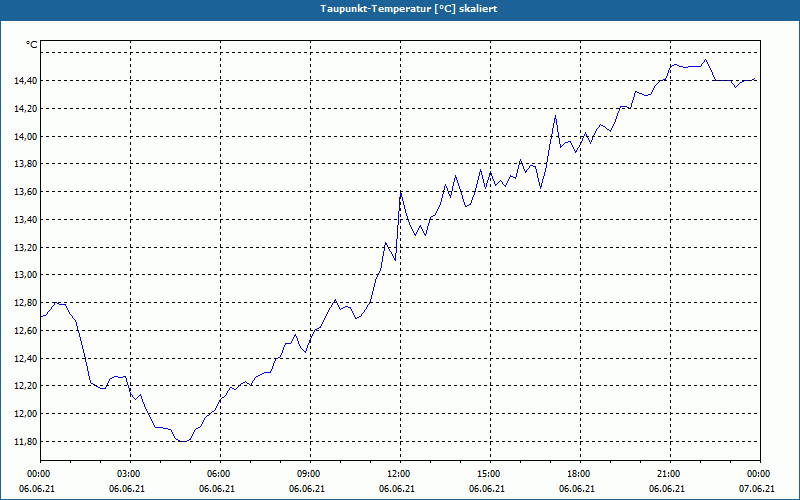The image size is (800, 500).
Task: Click the 14,40 y-axis value
Action: pyautogui.click(x=27, y=81)
